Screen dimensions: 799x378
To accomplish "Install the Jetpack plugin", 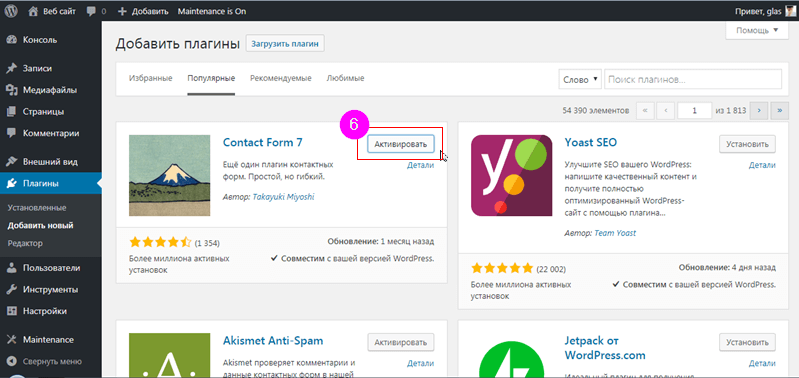I will pyautogui.click(x=748, y=342).
